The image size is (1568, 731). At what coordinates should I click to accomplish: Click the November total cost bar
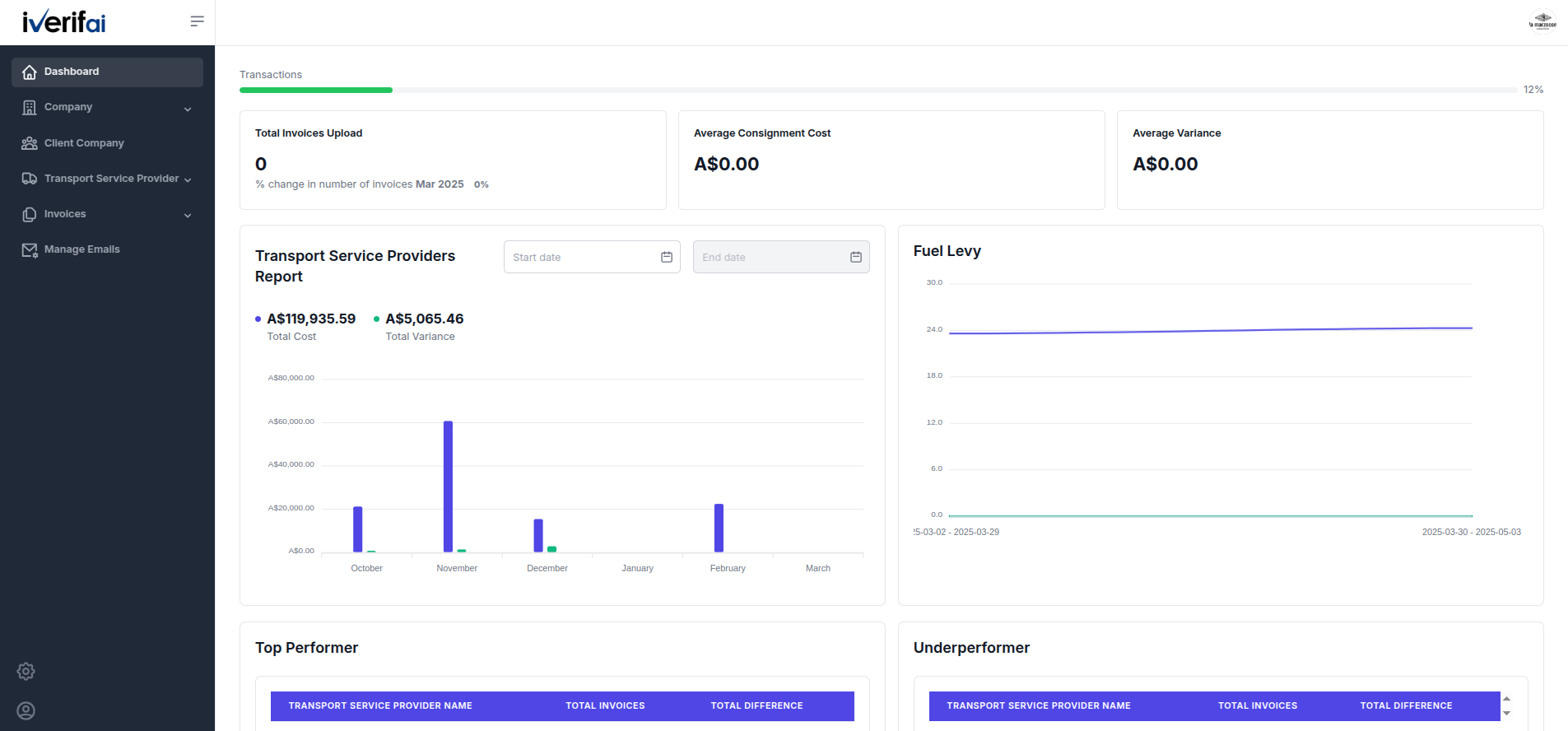pos(448,487)
